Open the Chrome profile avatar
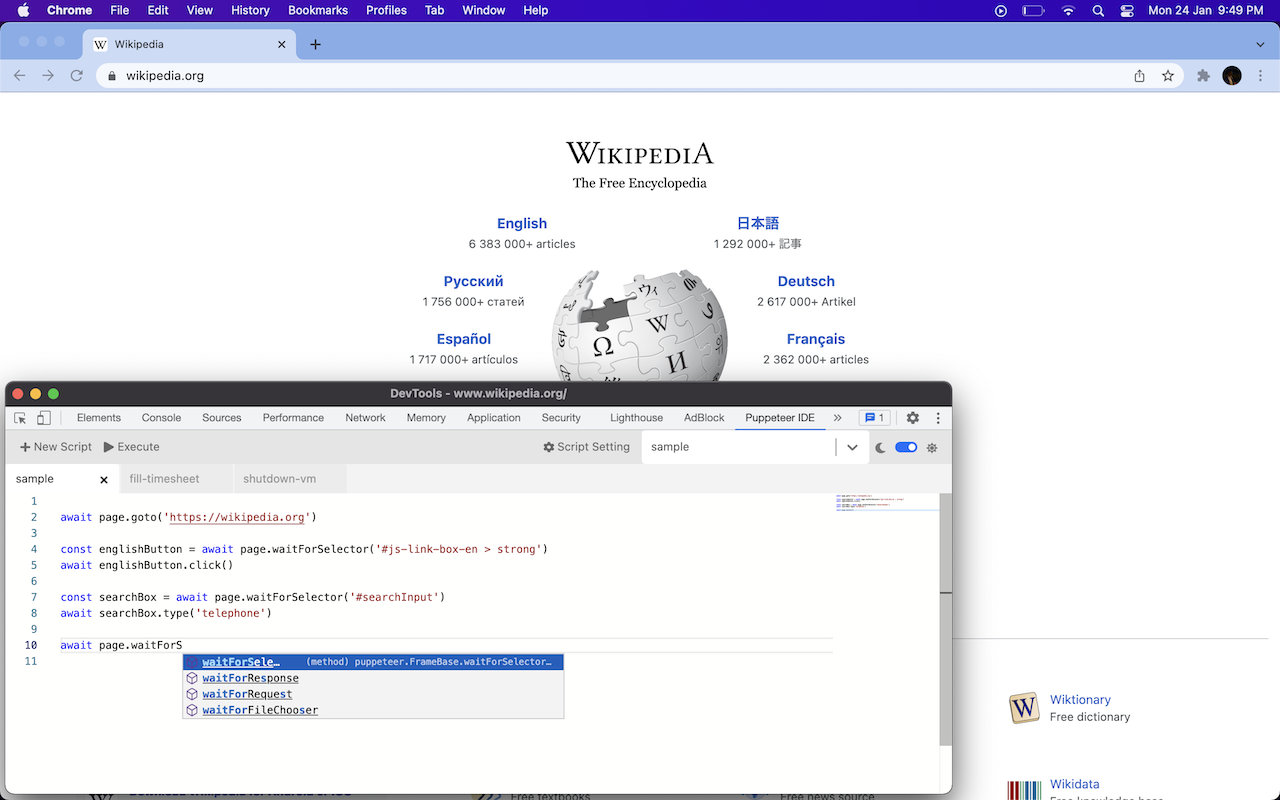The image size is (1280, 800). (1232, 76)
